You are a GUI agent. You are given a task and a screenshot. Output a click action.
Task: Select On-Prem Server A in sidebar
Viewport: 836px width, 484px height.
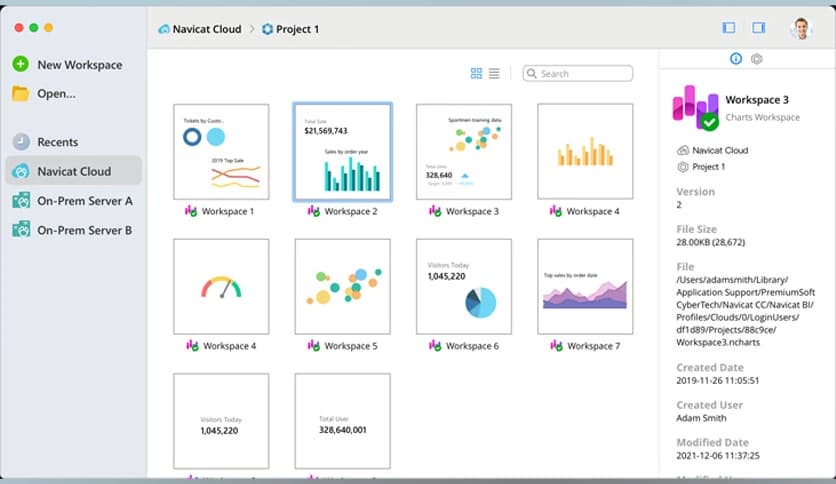[x=84, y=201]
